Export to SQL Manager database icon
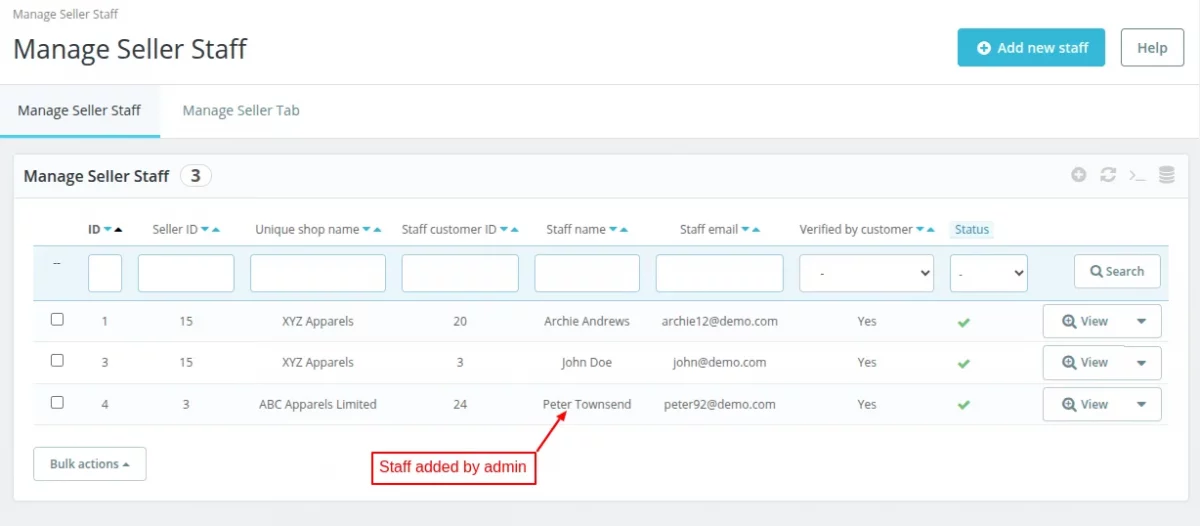 [x=1166, y=175]
